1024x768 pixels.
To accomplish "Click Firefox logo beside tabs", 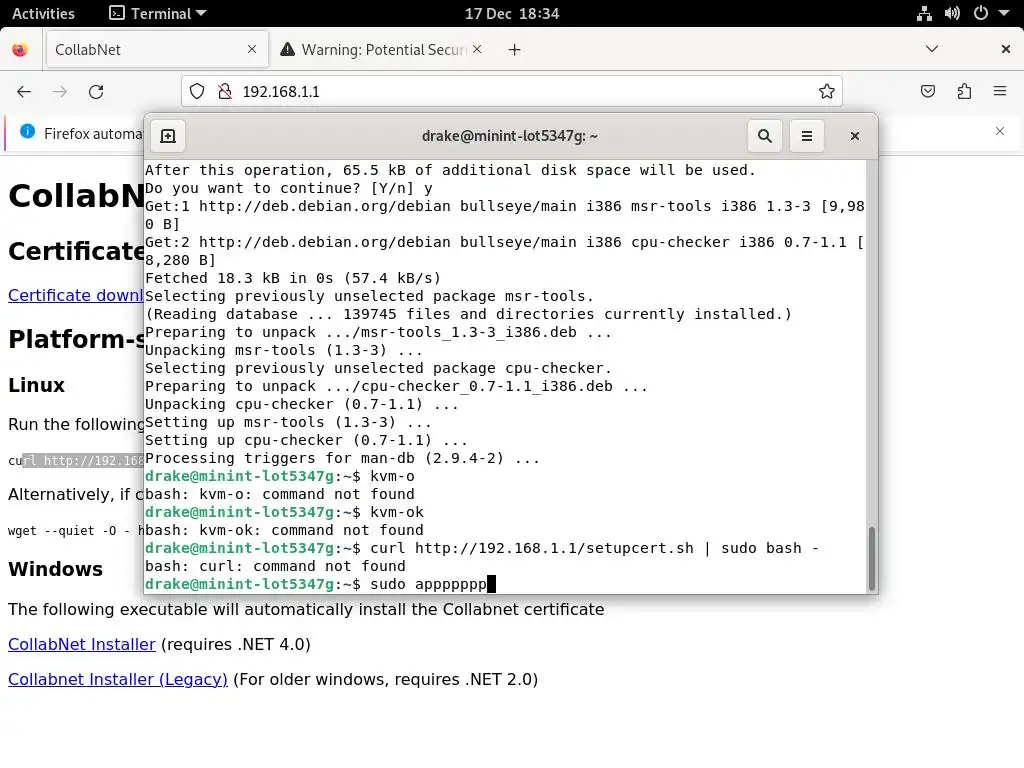I will 20,50.
